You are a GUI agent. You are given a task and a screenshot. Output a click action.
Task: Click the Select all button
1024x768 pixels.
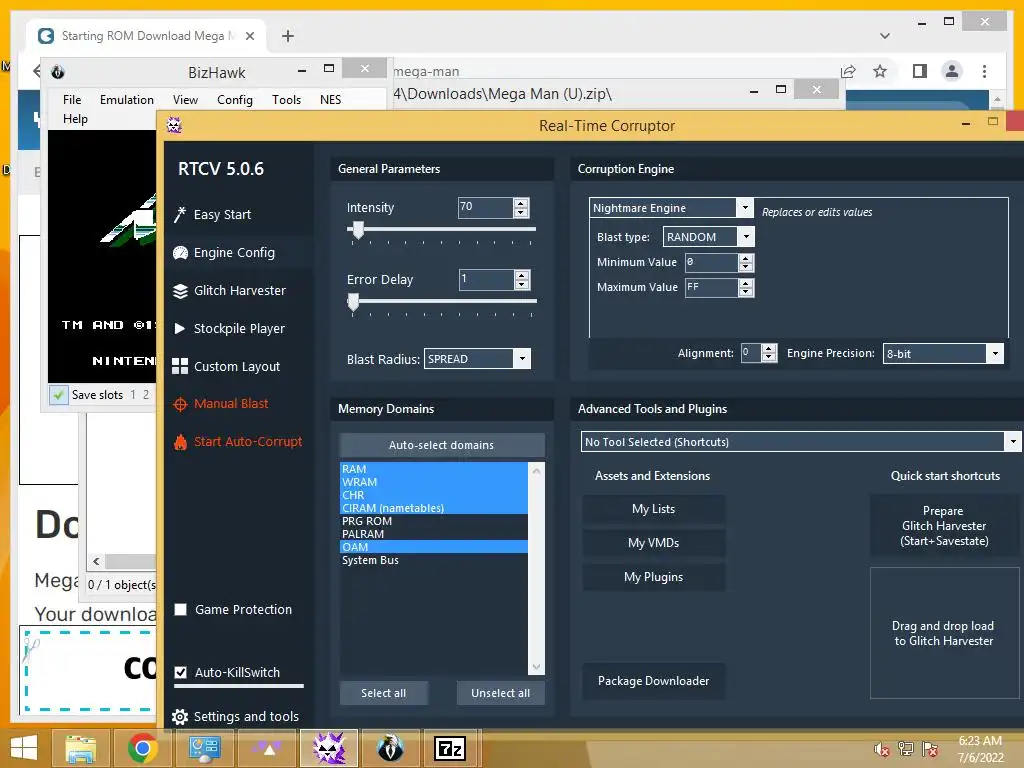point(383,693)
